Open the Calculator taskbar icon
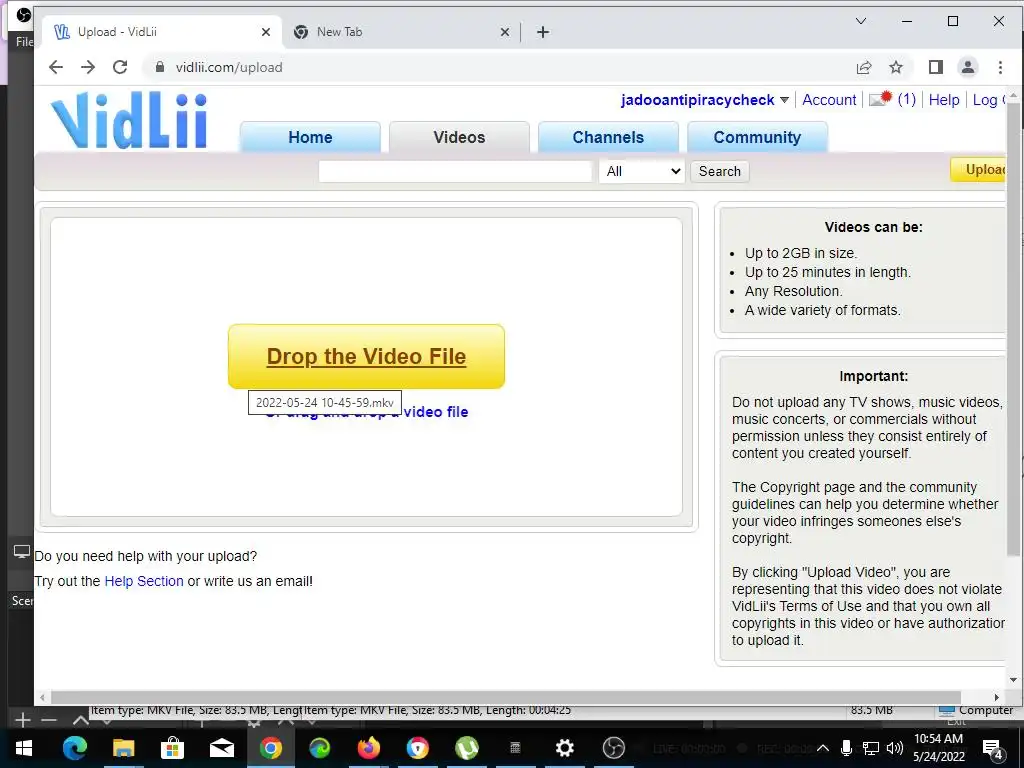Screen dimensions: 1024x768 pyautogui.click(x=515, y=748)
